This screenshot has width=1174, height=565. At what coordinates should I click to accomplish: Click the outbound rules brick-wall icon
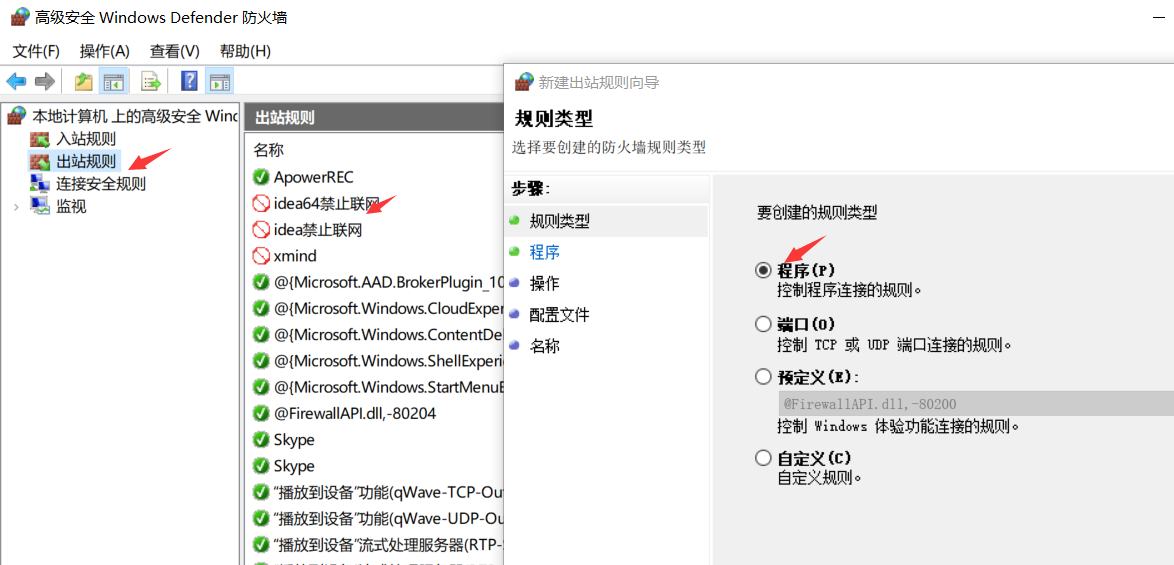pos(38,161)
